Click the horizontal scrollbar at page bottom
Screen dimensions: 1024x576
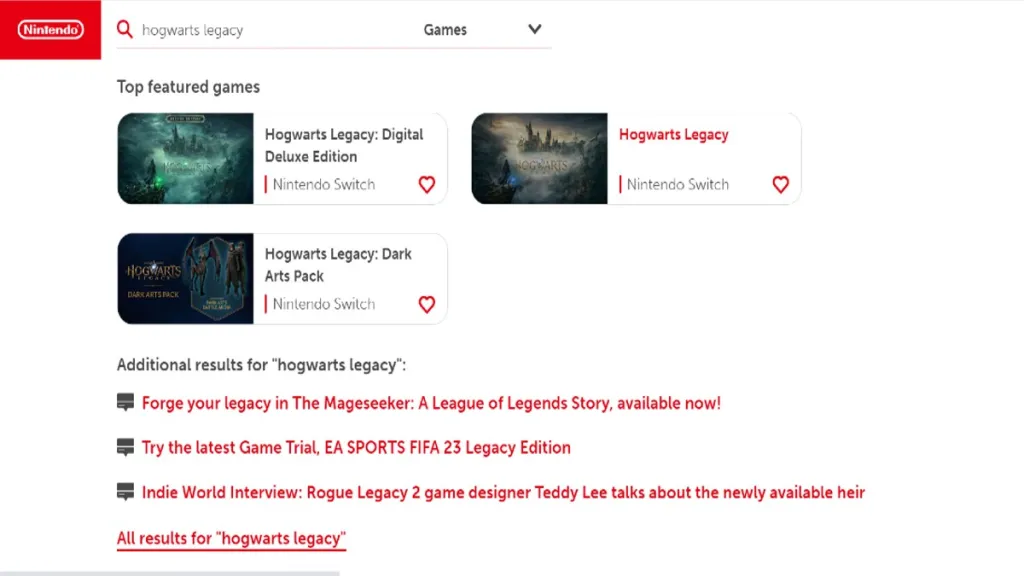[x=170, y=573]
